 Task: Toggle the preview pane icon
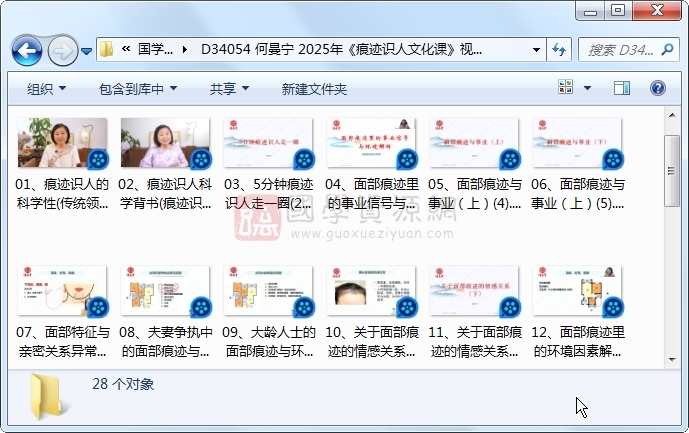622,88
